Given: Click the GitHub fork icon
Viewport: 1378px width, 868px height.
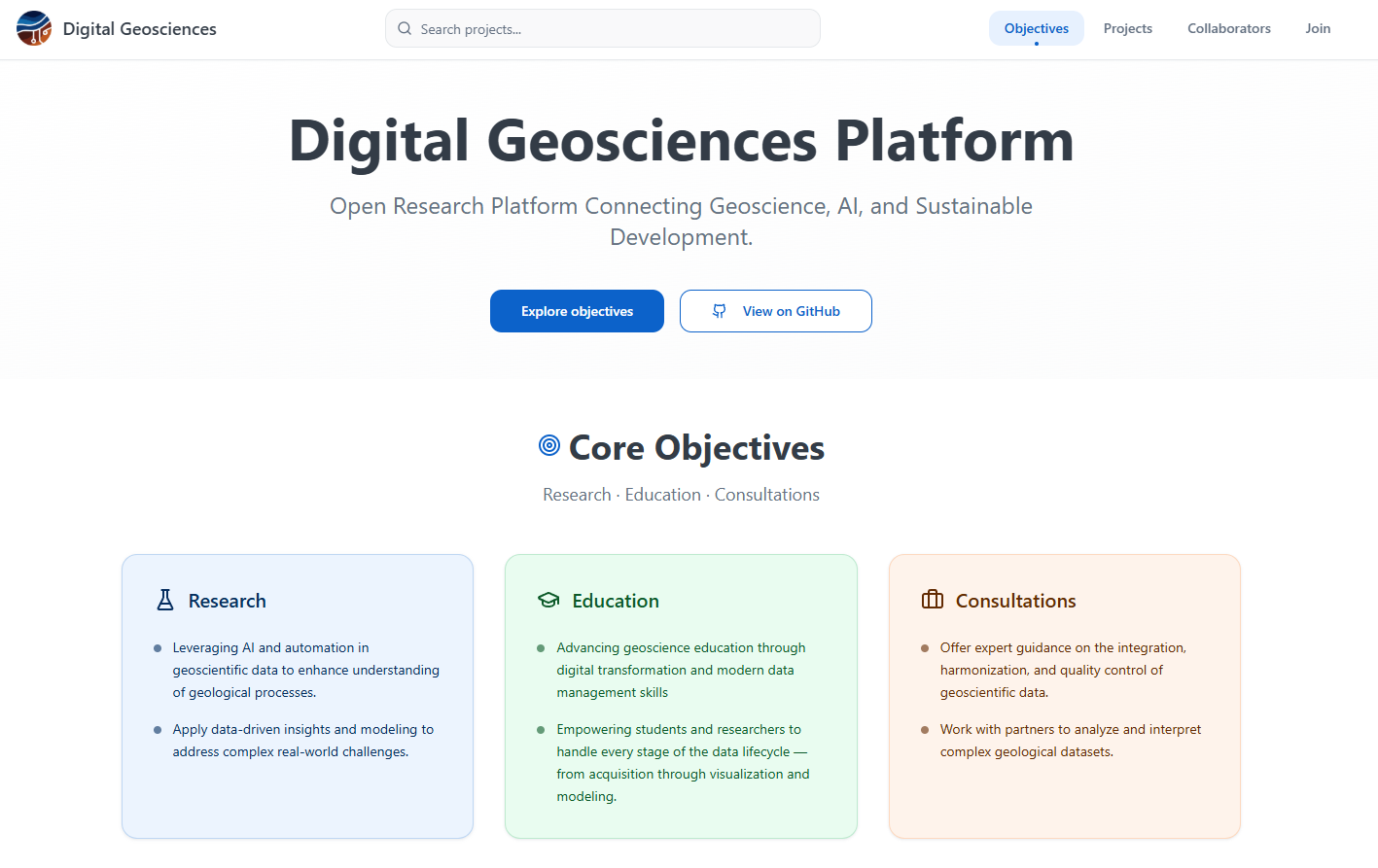Looking at the screenshot, I should pos(720,311).
